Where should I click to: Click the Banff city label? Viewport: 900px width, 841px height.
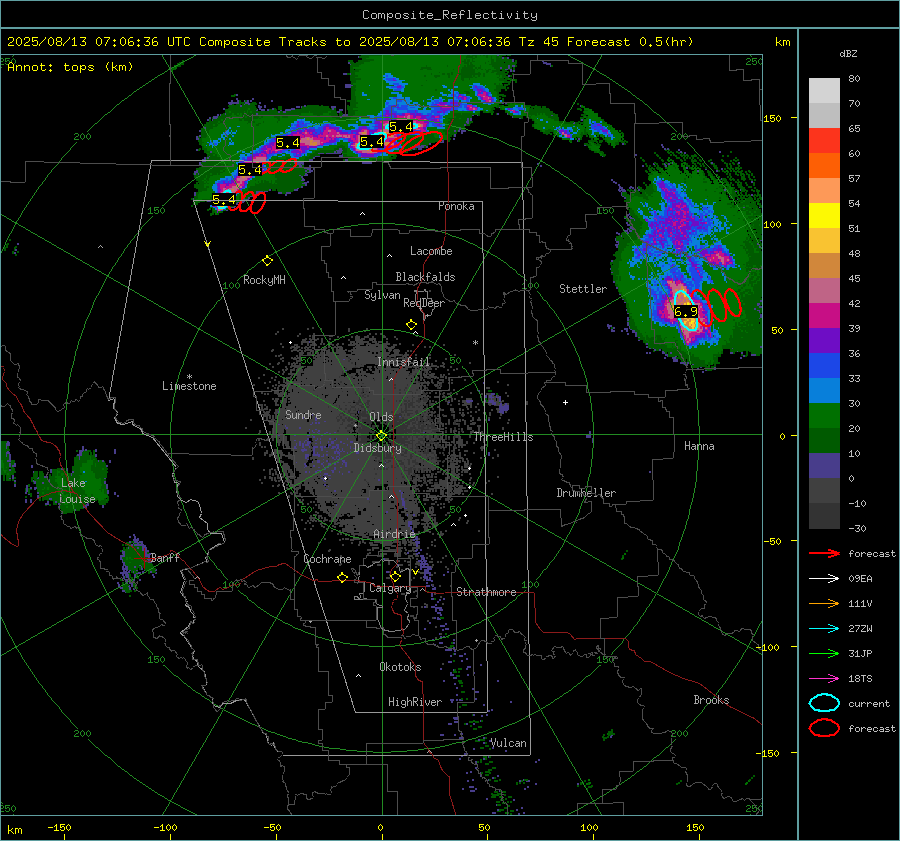click(x=165, y=557)
